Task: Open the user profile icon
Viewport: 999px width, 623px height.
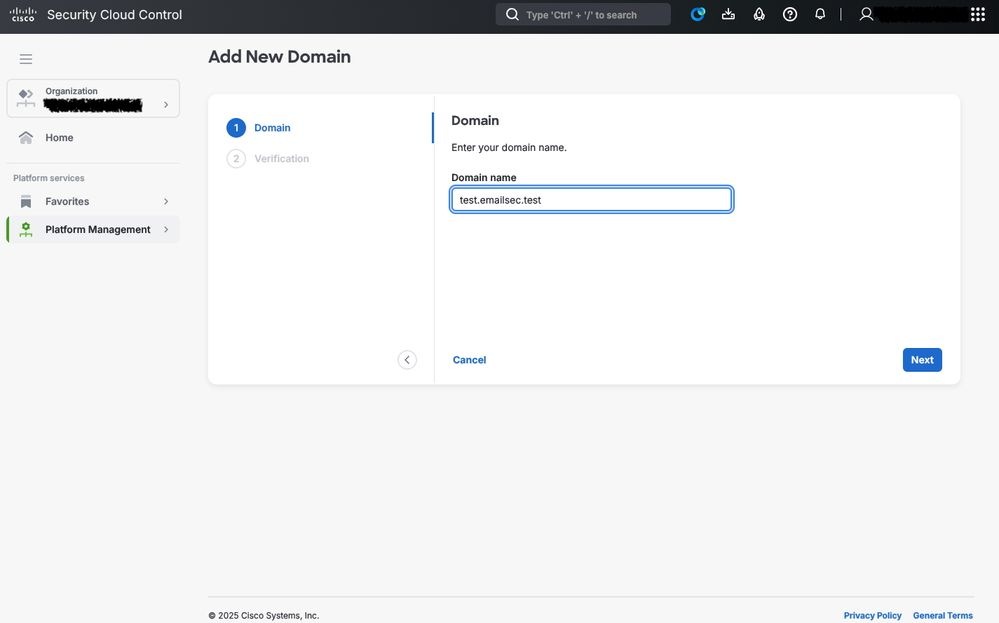Action: 867,14
